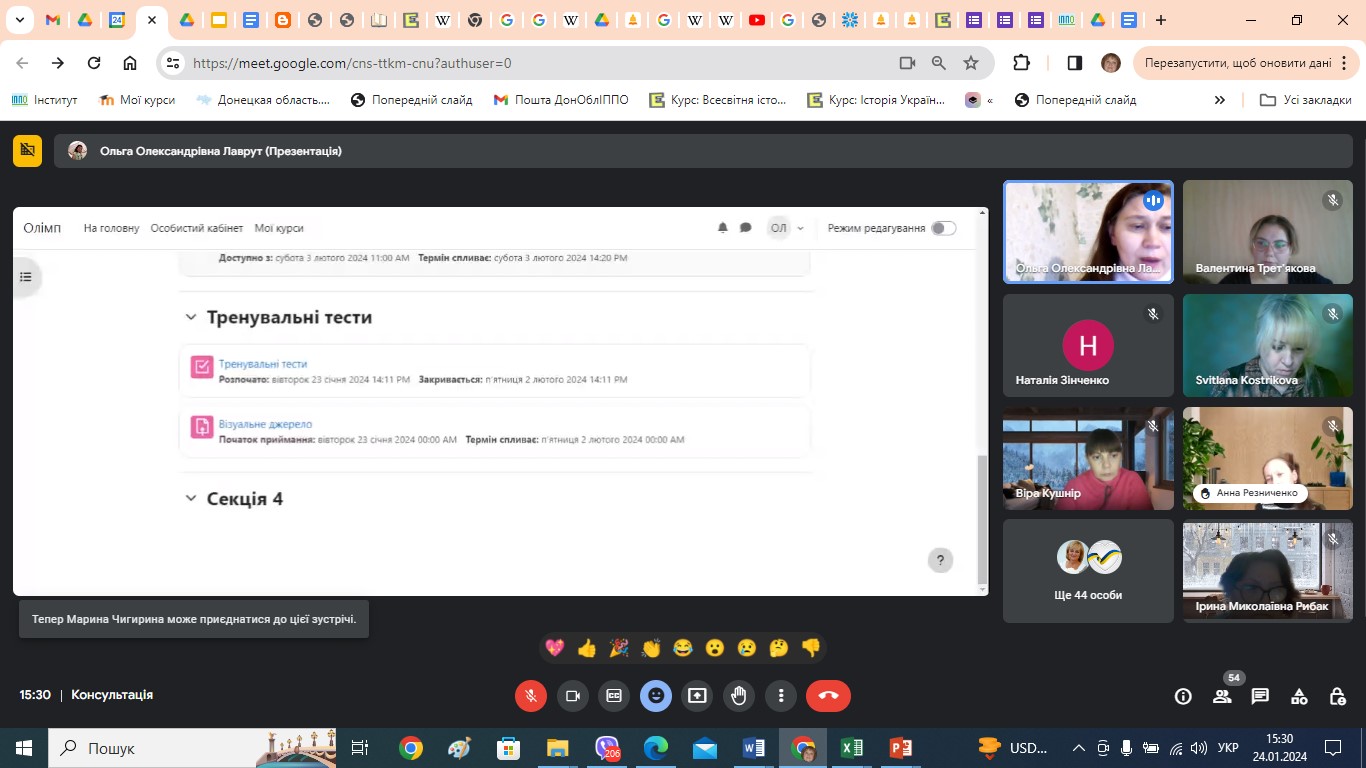Open Пошта ДонОблІППО bookmark

(x=561, y=100)
